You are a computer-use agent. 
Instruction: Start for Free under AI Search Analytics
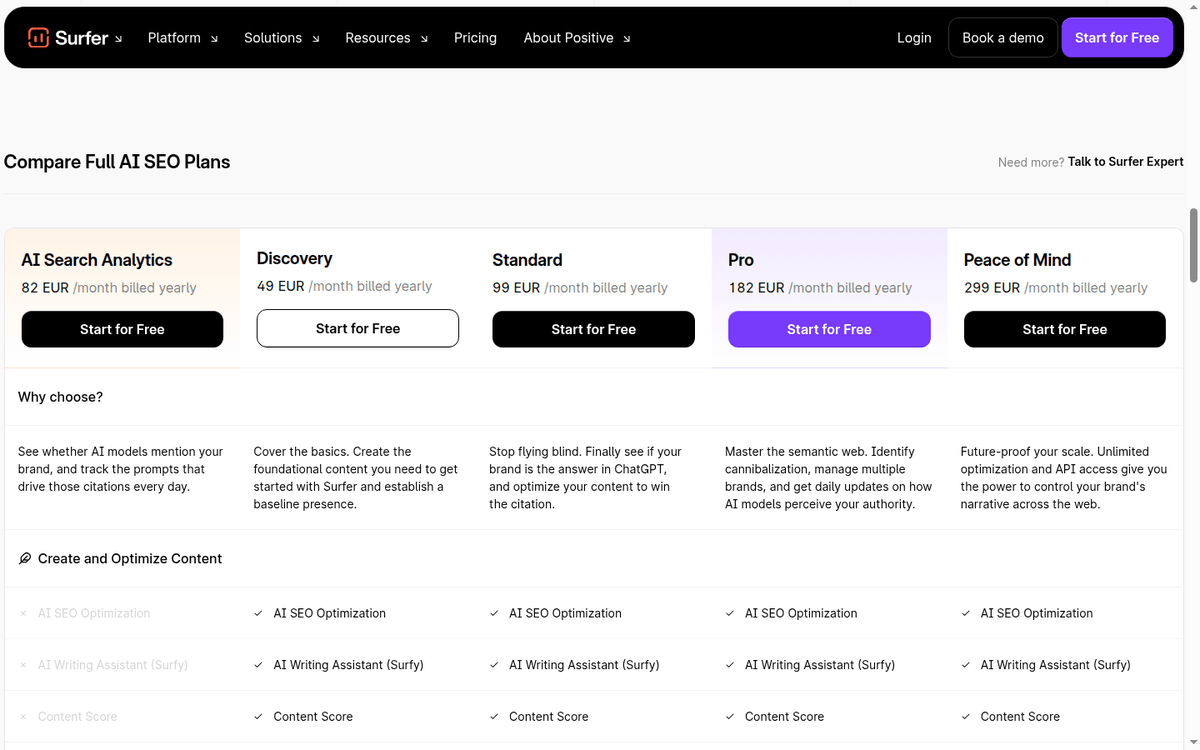pyautogui.click(x=122, y=329)
